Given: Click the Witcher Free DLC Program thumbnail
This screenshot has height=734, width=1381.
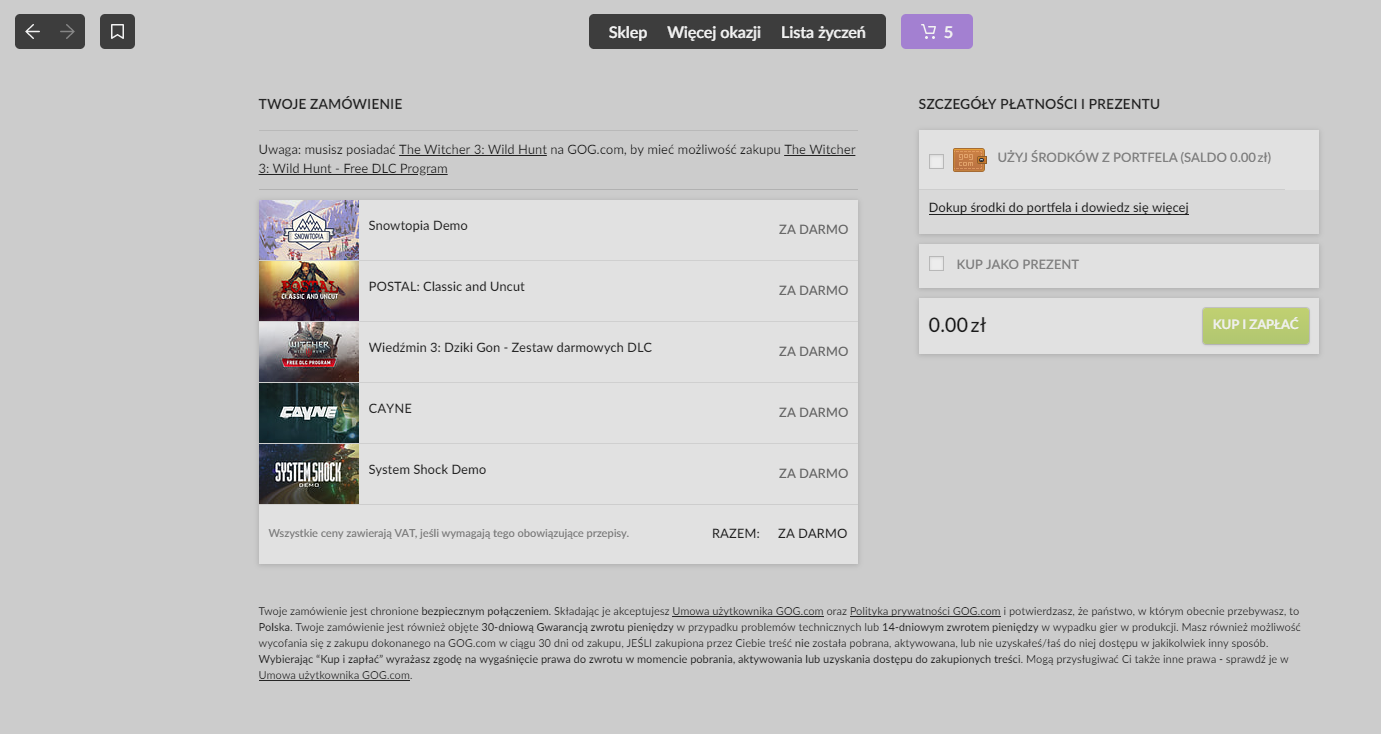Looking at the screenshot, I should tap(309, 352).
